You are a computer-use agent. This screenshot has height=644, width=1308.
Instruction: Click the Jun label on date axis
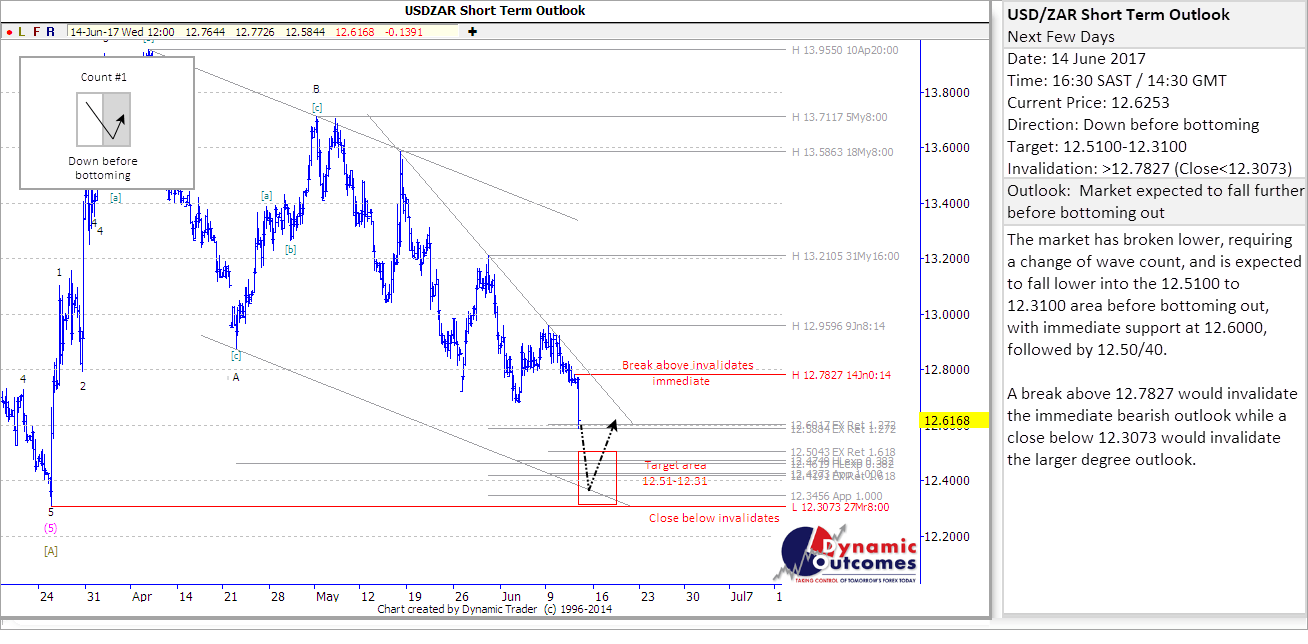pyautogui.click(x=510, y=596)
